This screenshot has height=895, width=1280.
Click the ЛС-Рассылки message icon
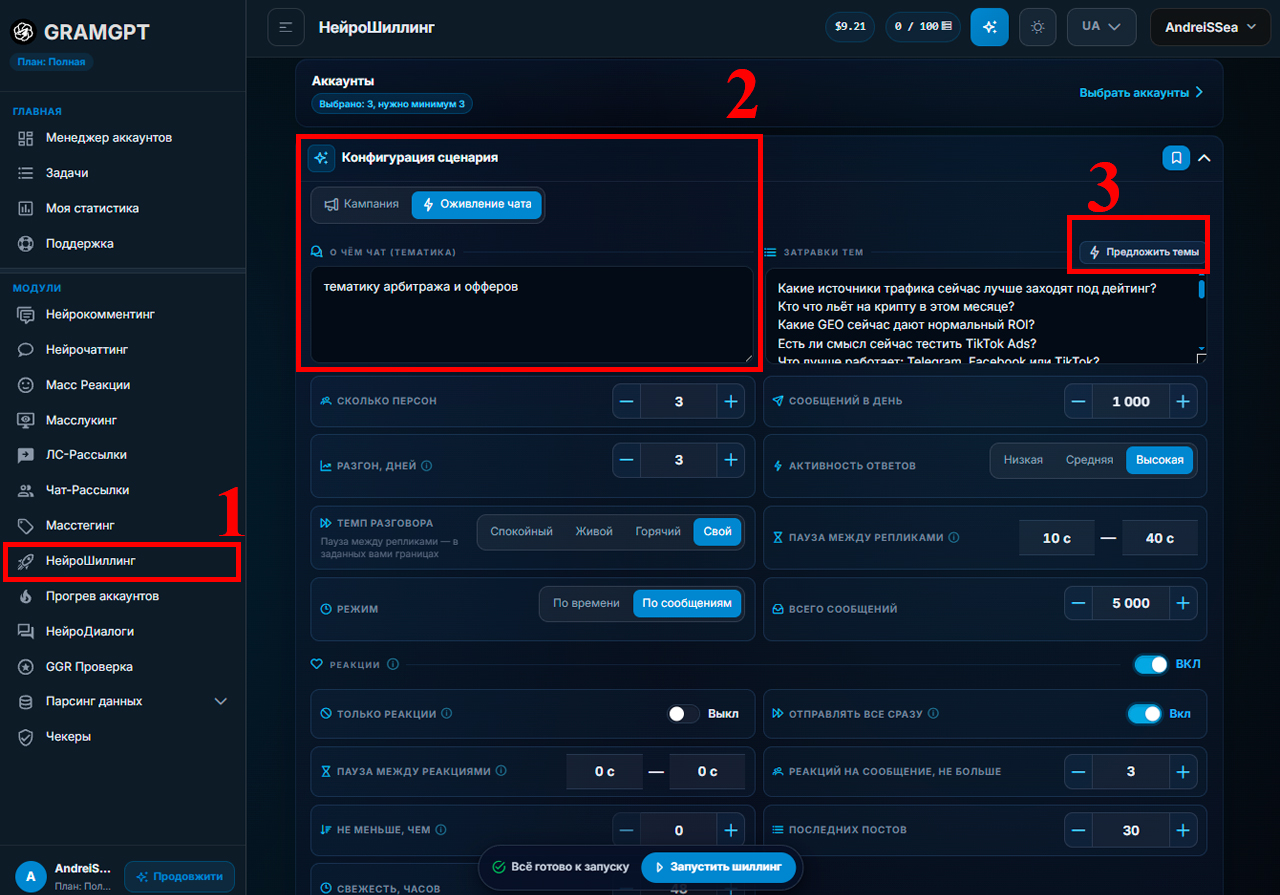point(26,455)
